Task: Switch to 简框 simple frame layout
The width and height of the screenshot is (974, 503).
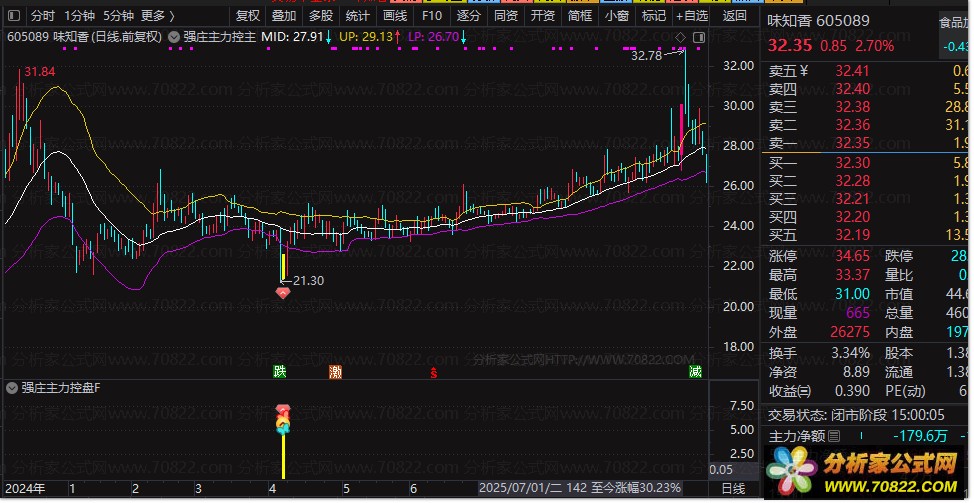Action: 580,16
